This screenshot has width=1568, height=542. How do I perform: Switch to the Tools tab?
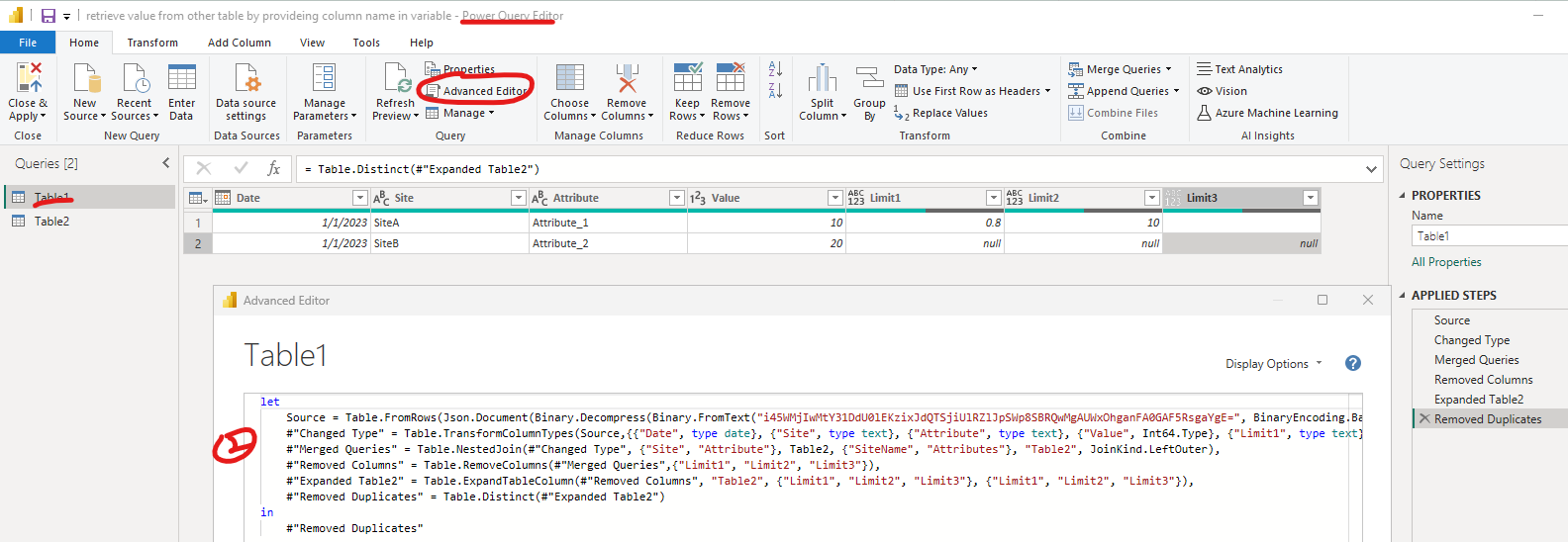[x=366, y=43]
